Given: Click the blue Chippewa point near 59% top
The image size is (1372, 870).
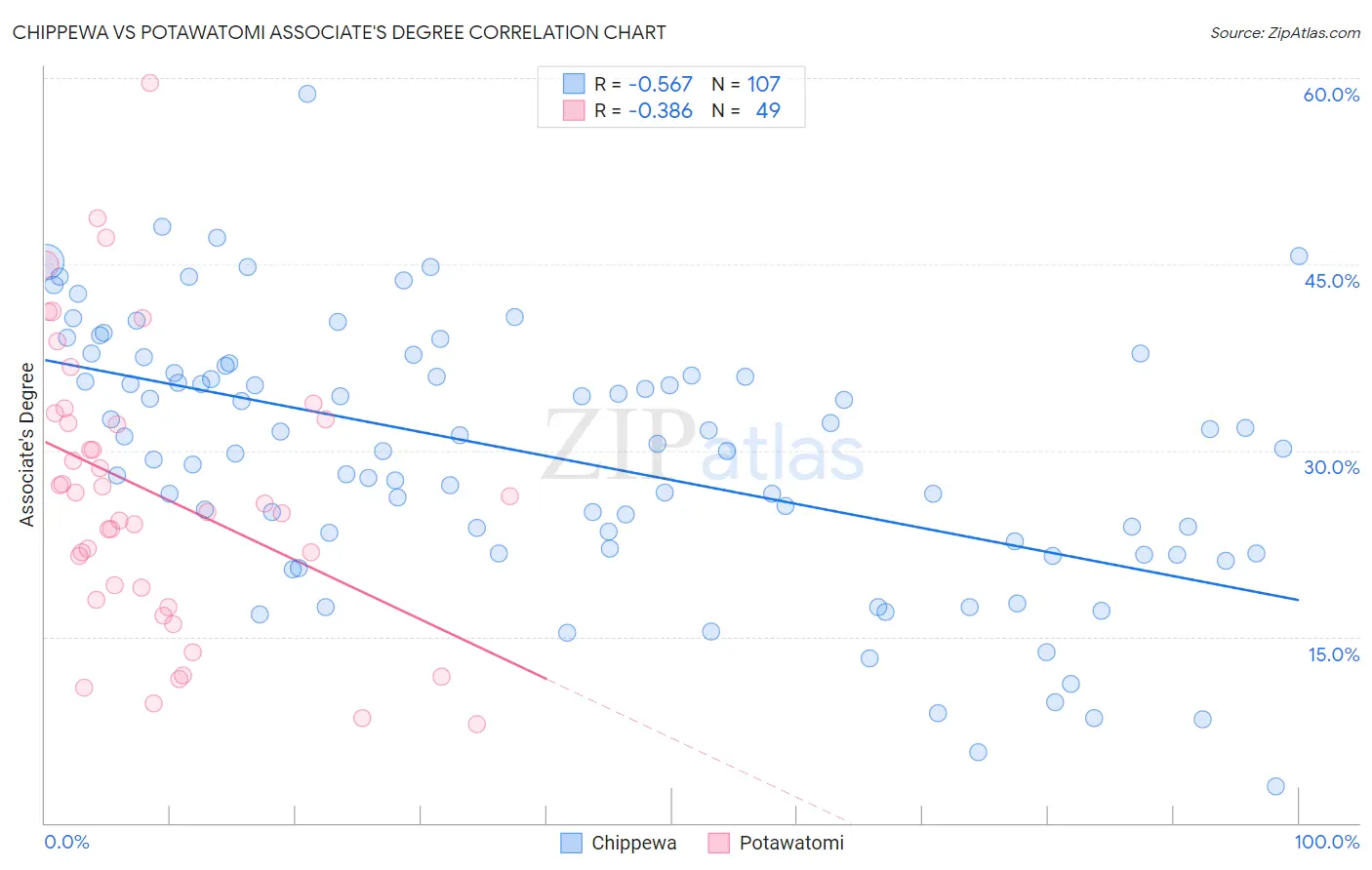Looking at the screenshot, I should [307, 94].
